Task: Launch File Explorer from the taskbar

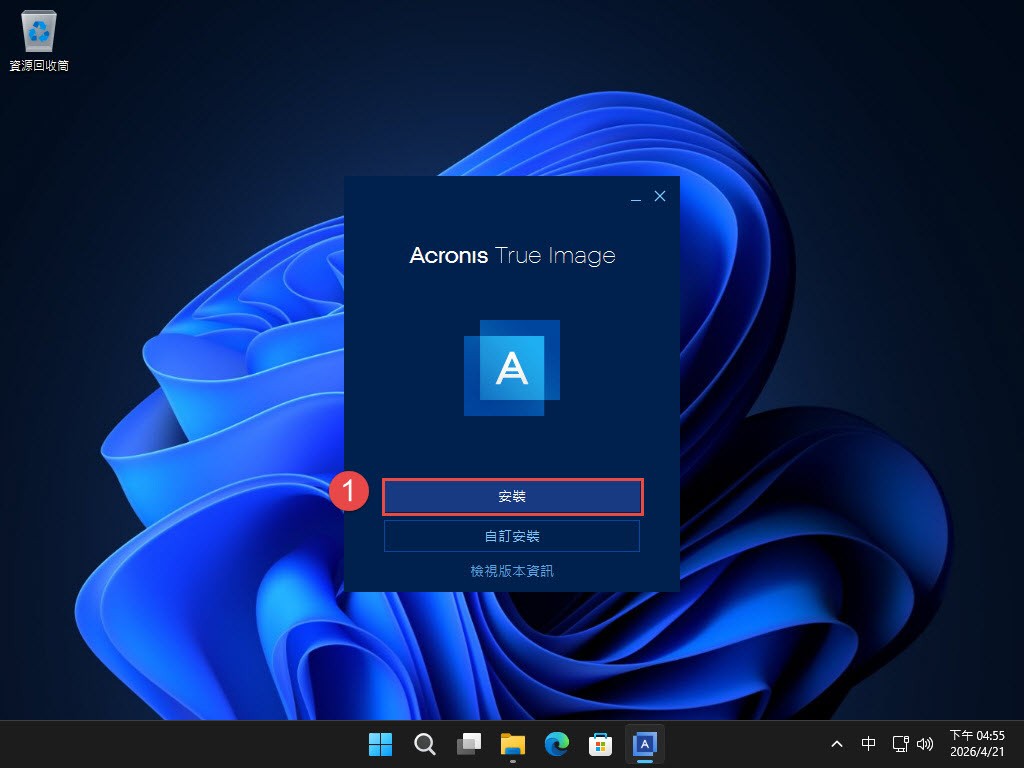Action: [513, 744]
